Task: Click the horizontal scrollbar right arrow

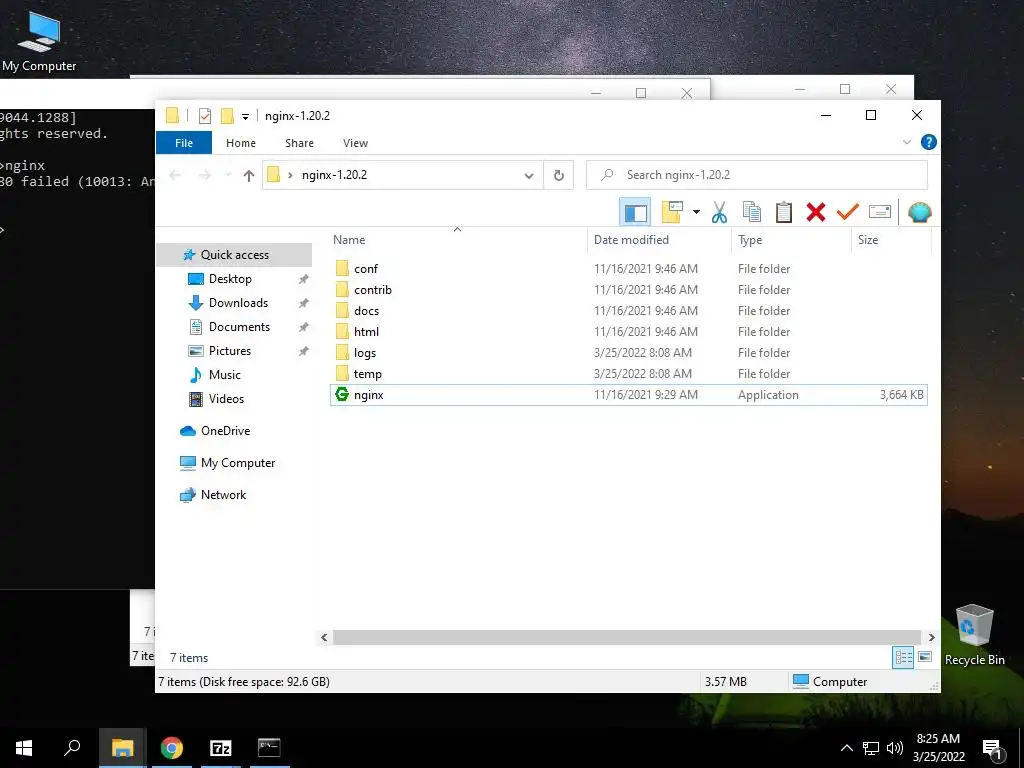Action: [x=931, y=637]
